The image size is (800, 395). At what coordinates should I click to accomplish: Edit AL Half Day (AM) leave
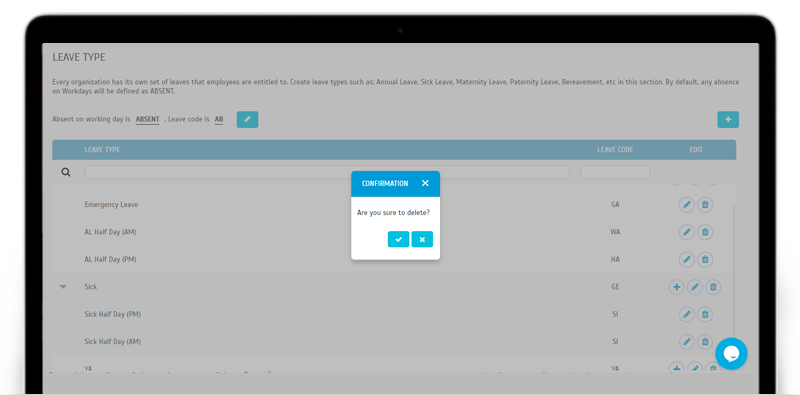click(x=687, y=232)
